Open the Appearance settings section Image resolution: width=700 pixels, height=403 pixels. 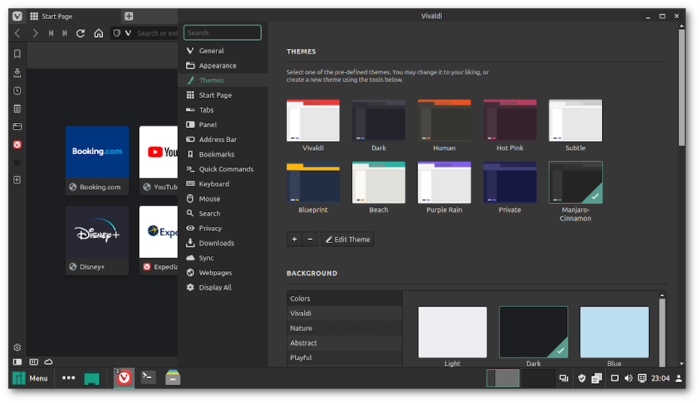point(217,65)
